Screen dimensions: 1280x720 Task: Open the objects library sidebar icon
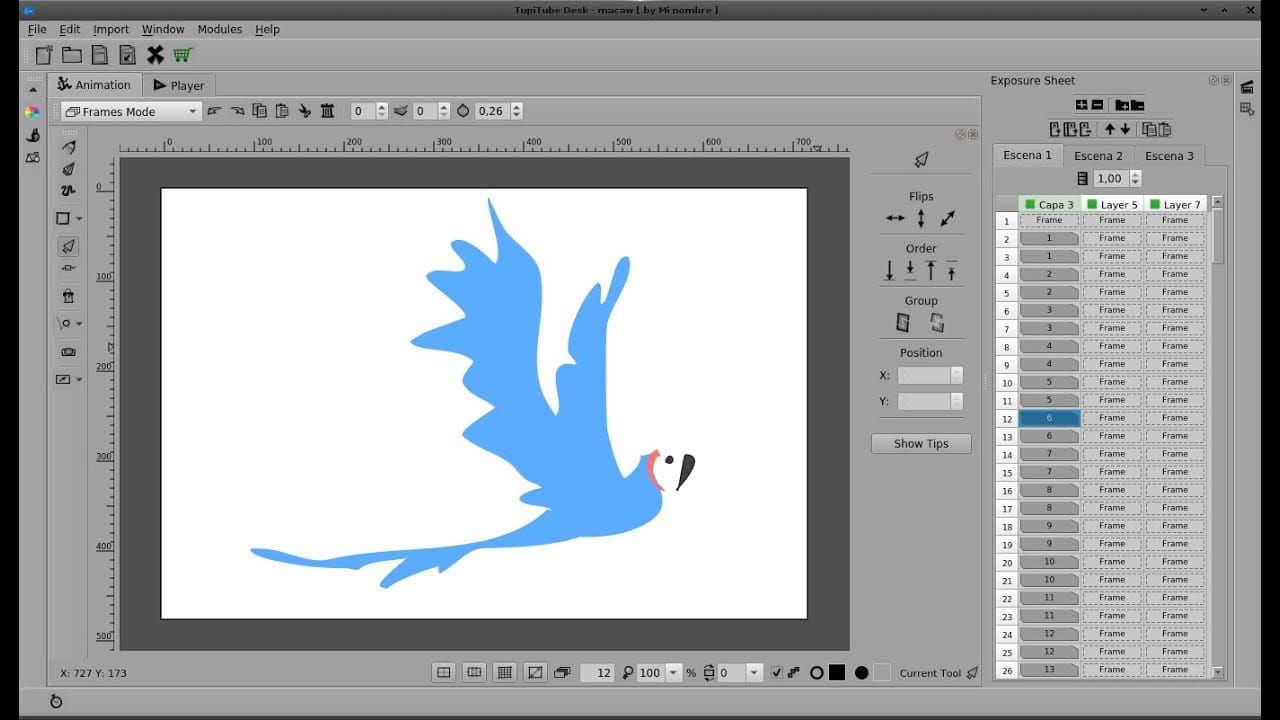click(32, 158)
